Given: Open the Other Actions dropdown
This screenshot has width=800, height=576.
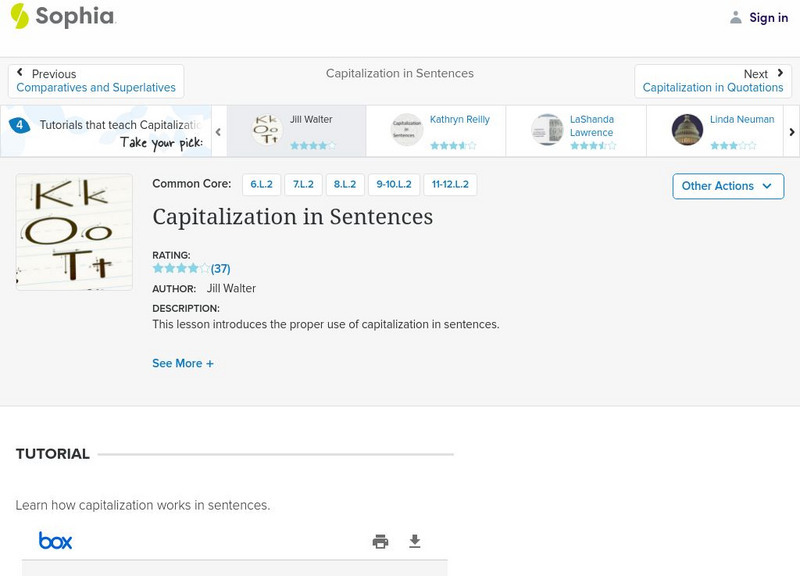Looking at the screenshot, I should click(727, 186).
